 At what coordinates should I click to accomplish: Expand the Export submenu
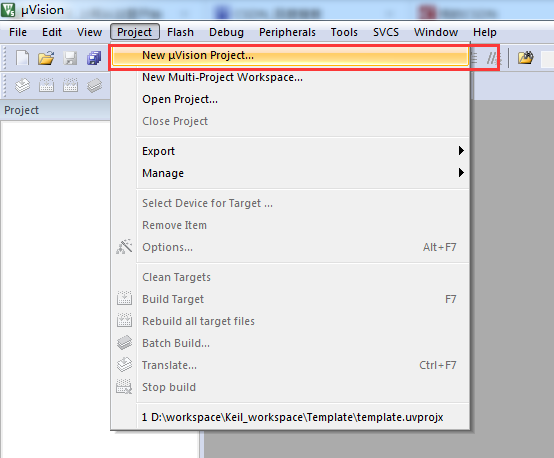pyautogui.click(x=290, y=151)
